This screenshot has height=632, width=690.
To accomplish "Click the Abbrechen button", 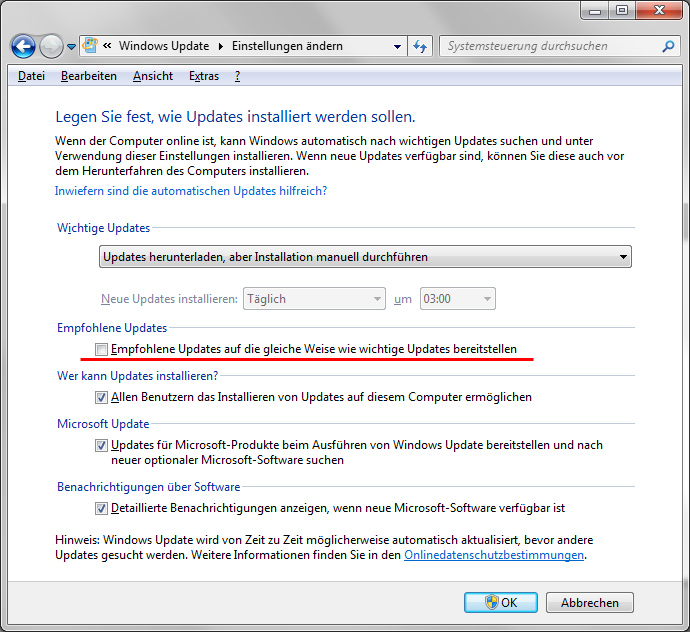I will click(x=590, y=603).
